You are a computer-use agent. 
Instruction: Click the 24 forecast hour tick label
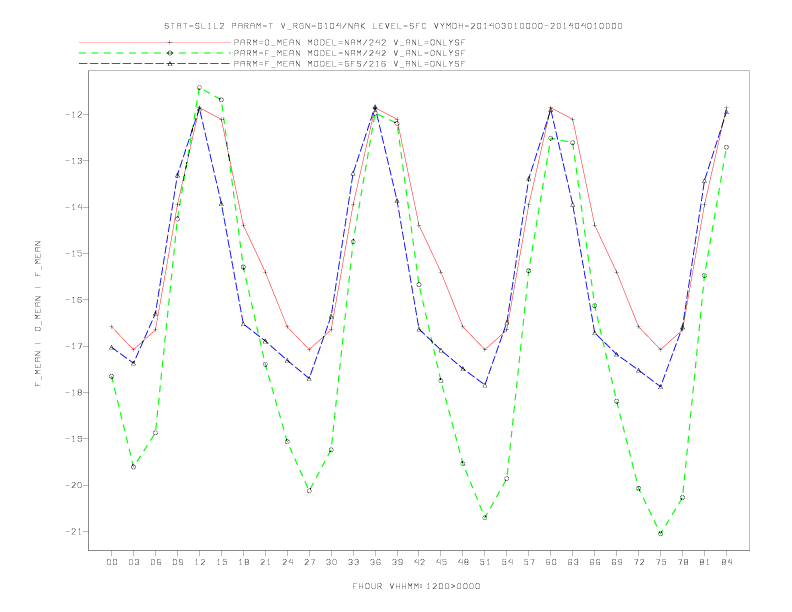click(287, 562)
